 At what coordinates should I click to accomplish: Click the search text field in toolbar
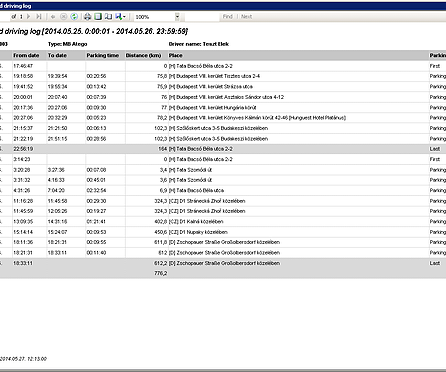pos(202,17)
